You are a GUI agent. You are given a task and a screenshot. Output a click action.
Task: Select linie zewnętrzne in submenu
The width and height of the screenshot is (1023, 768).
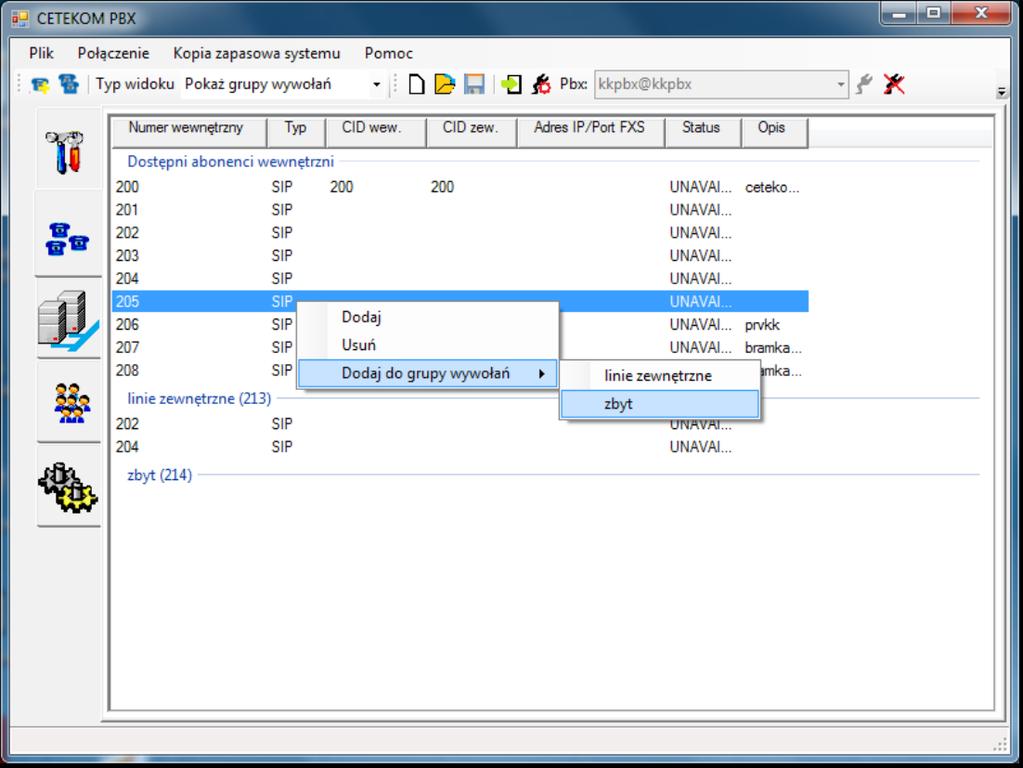(x=658, y=376)
